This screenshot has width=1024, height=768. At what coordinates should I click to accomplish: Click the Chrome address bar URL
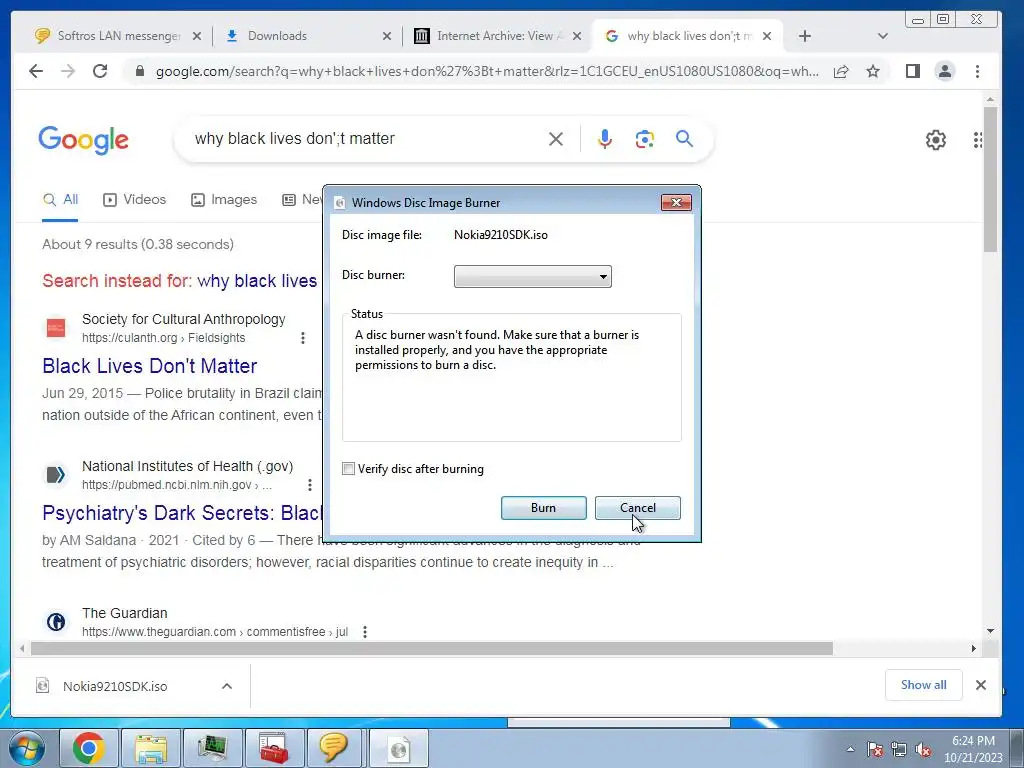tap(487, 71)
